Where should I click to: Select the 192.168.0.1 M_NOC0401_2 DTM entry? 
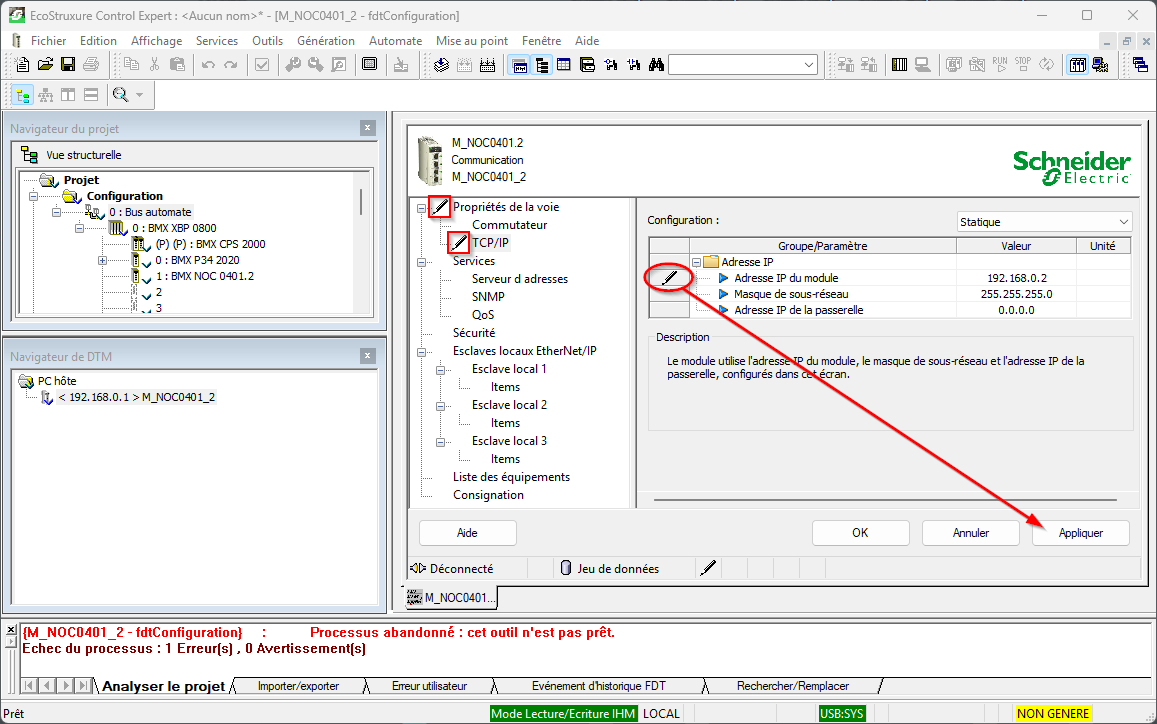click(x=137, y=397)
